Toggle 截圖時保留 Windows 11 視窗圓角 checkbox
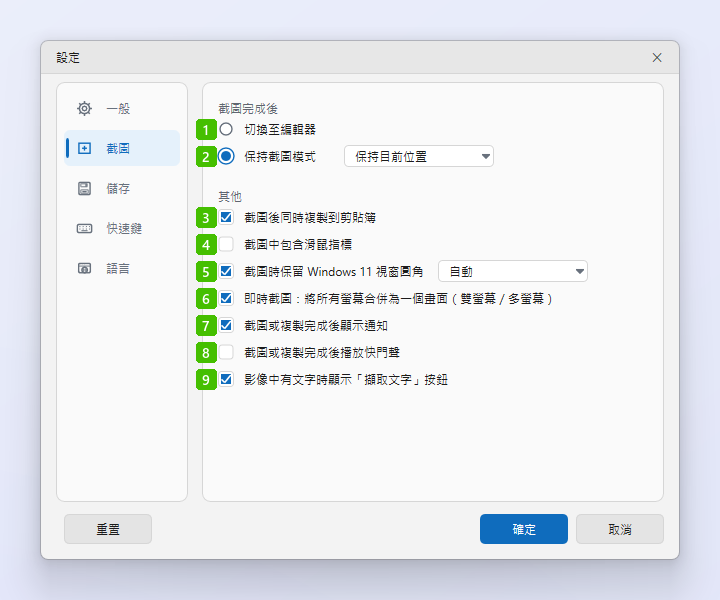Viewport: 720px width, 600px height. (x=226, y=271)
